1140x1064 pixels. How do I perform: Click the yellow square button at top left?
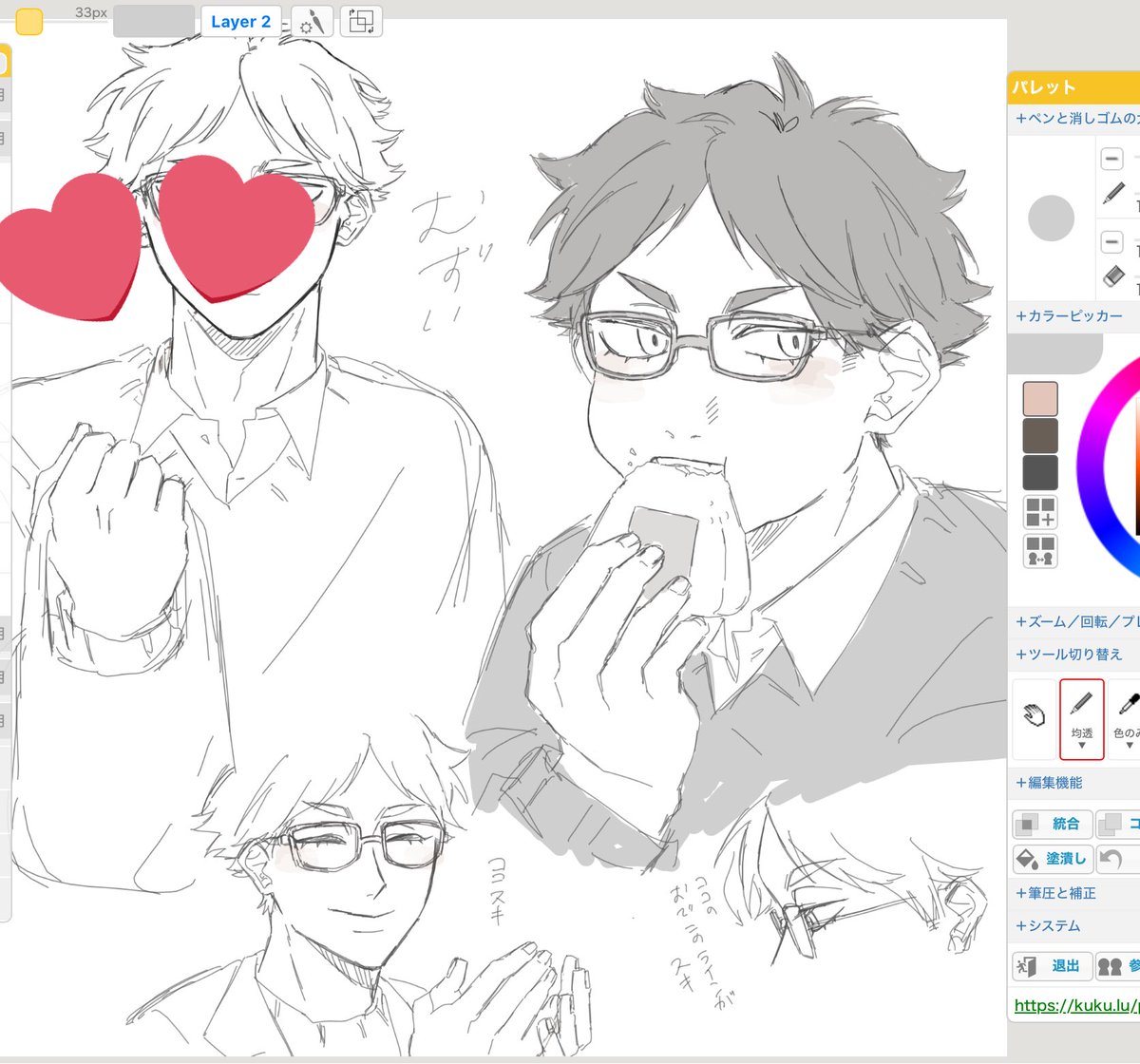[x=29, y=21]
